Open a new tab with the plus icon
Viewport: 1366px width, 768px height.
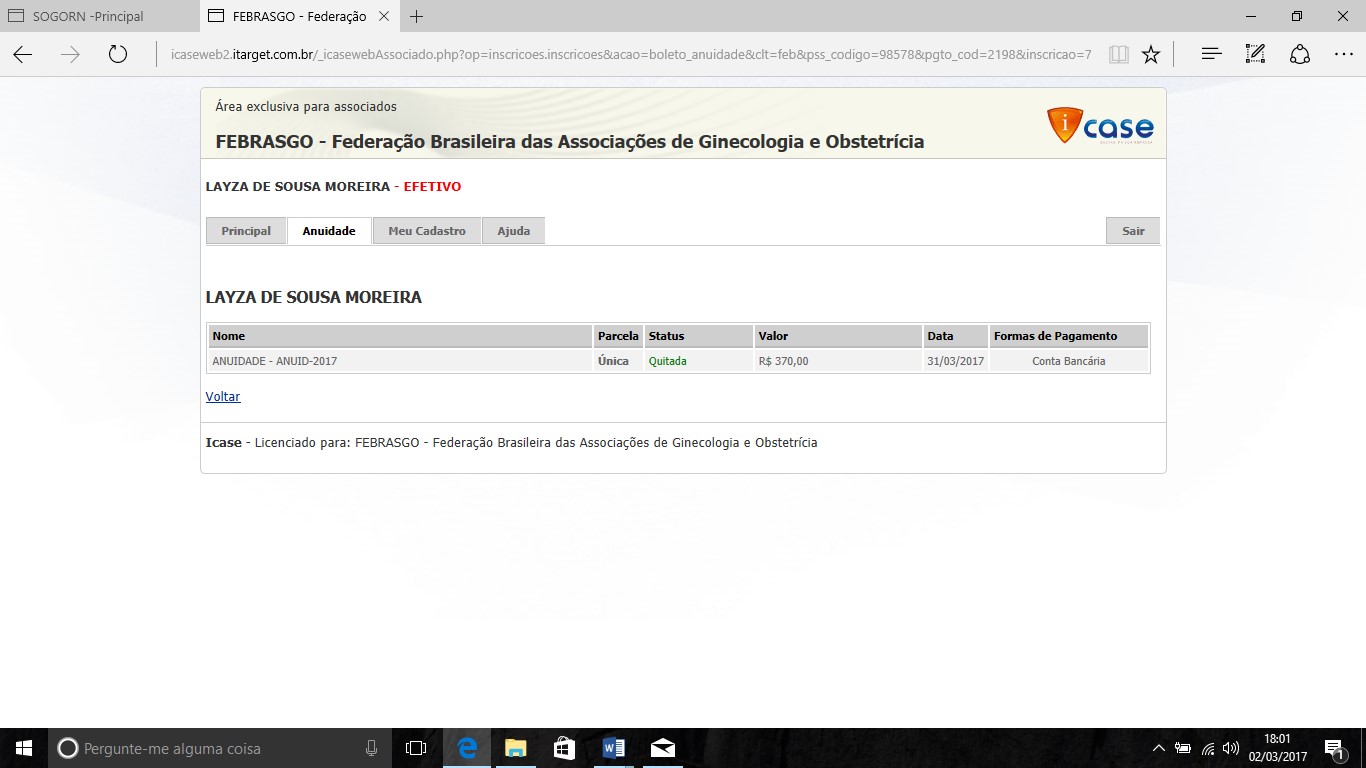point(417,16)
